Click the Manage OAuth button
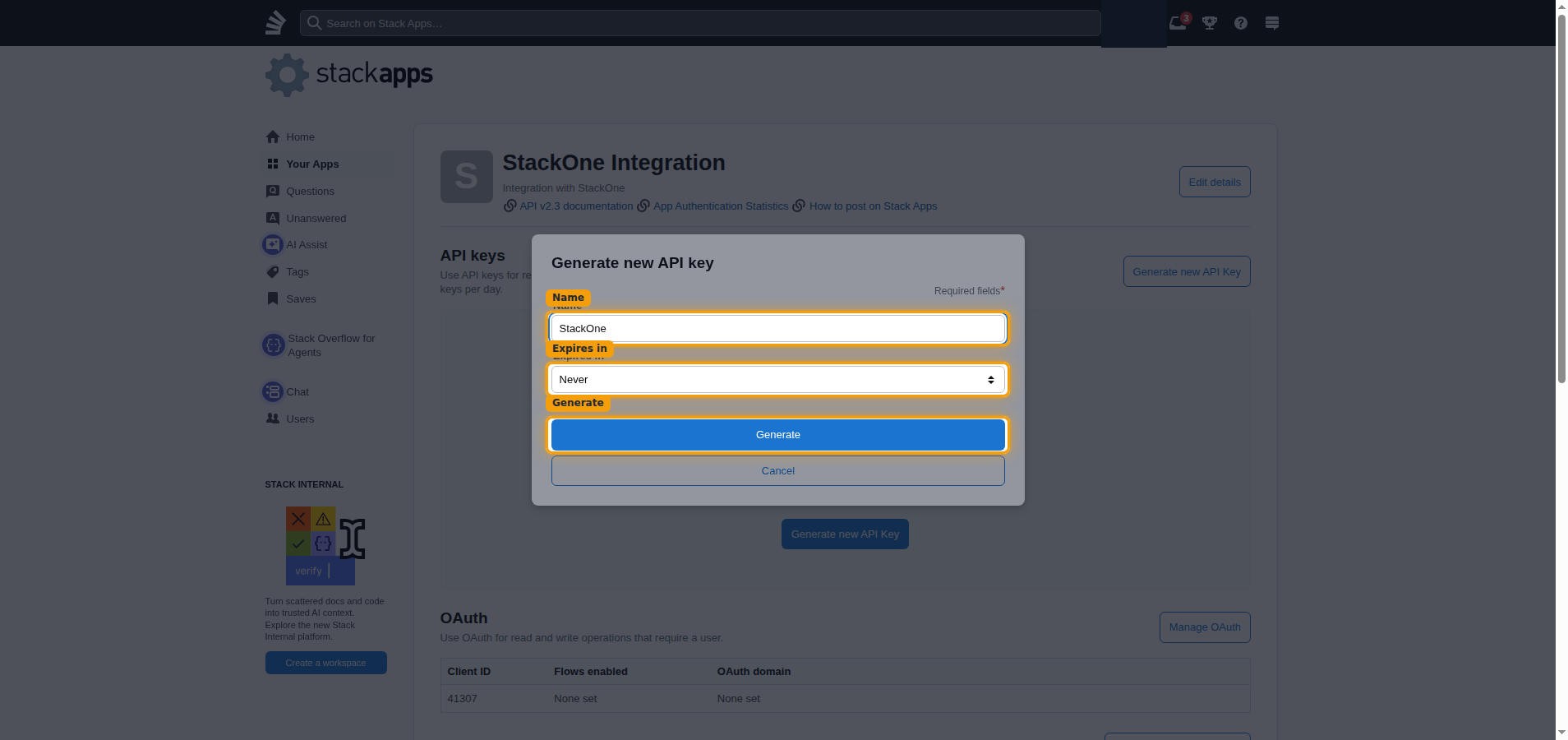The height and width of the screenshot is (740, 1568). pyautogui.click(x=1205, y=627)
